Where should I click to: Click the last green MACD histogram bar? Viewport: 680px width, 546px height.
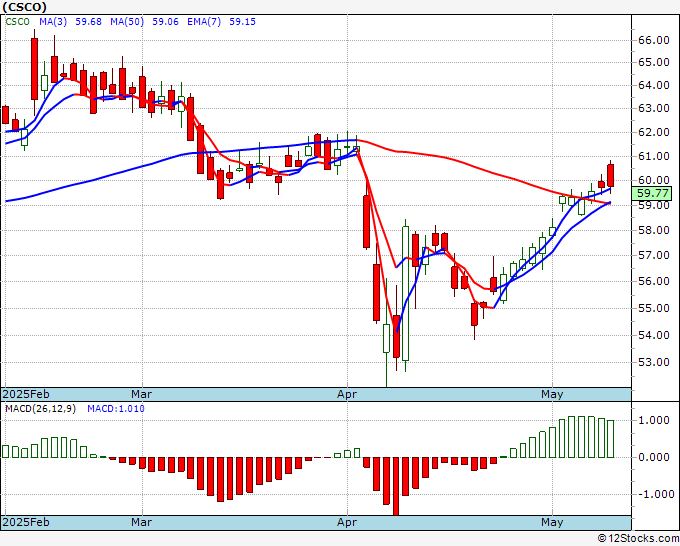[611, 439]
